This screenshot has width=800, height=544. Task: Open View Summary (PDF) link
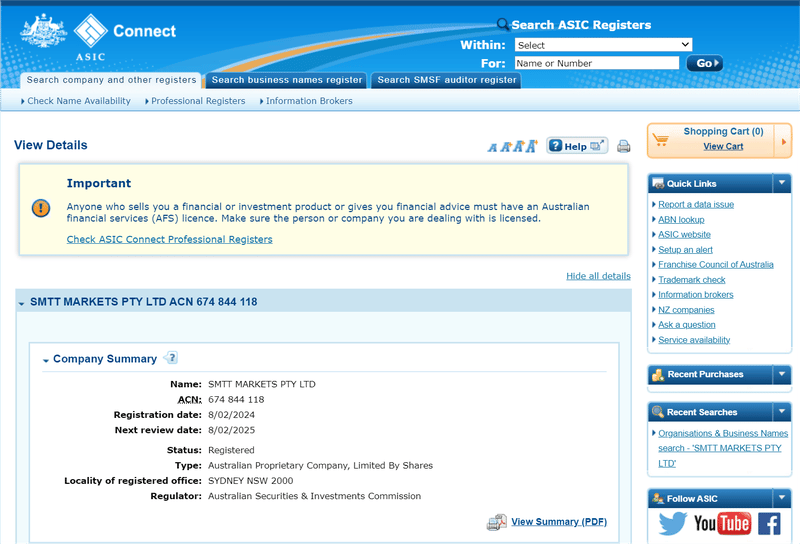(559, 522)
